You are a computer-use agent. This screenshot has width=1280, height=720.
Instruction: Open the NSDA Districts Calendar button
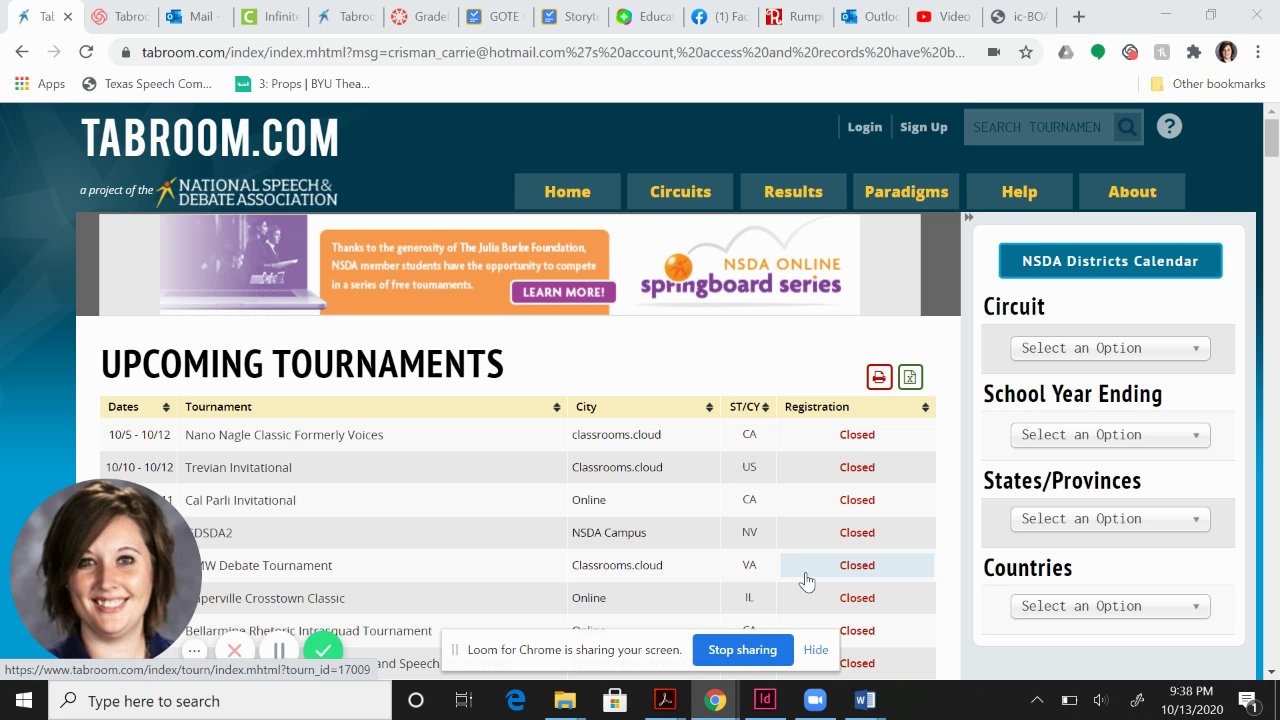1110,261
